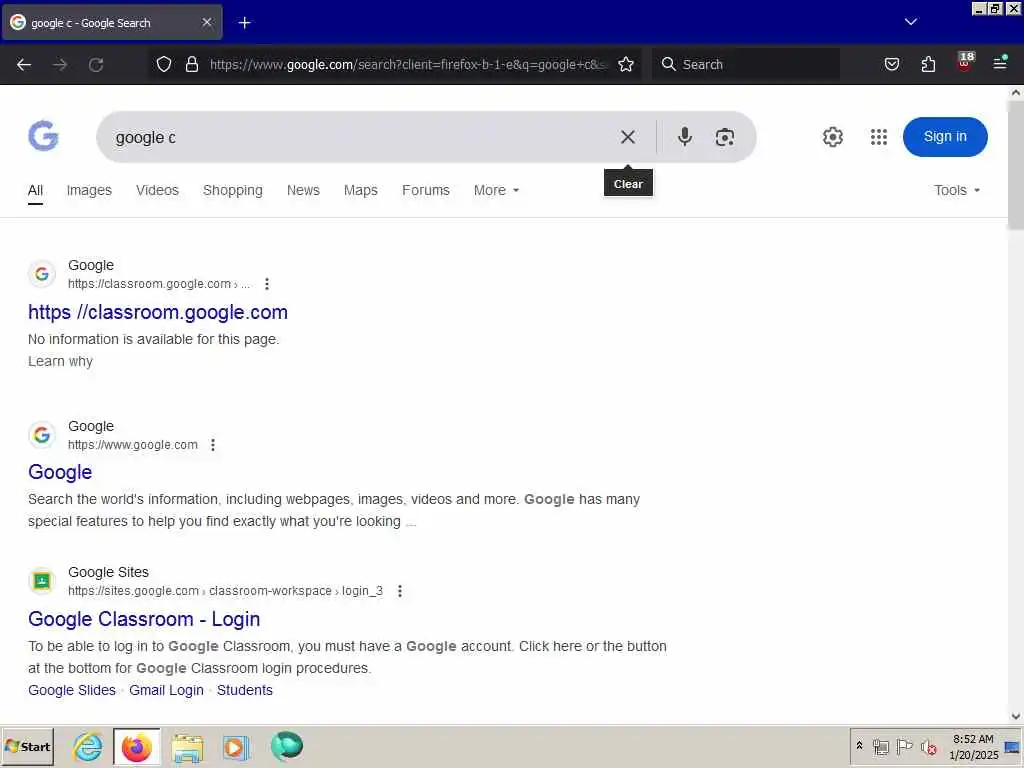Switch to the Maps tab
Screen dimensions: 1024x768
[360, 190]
